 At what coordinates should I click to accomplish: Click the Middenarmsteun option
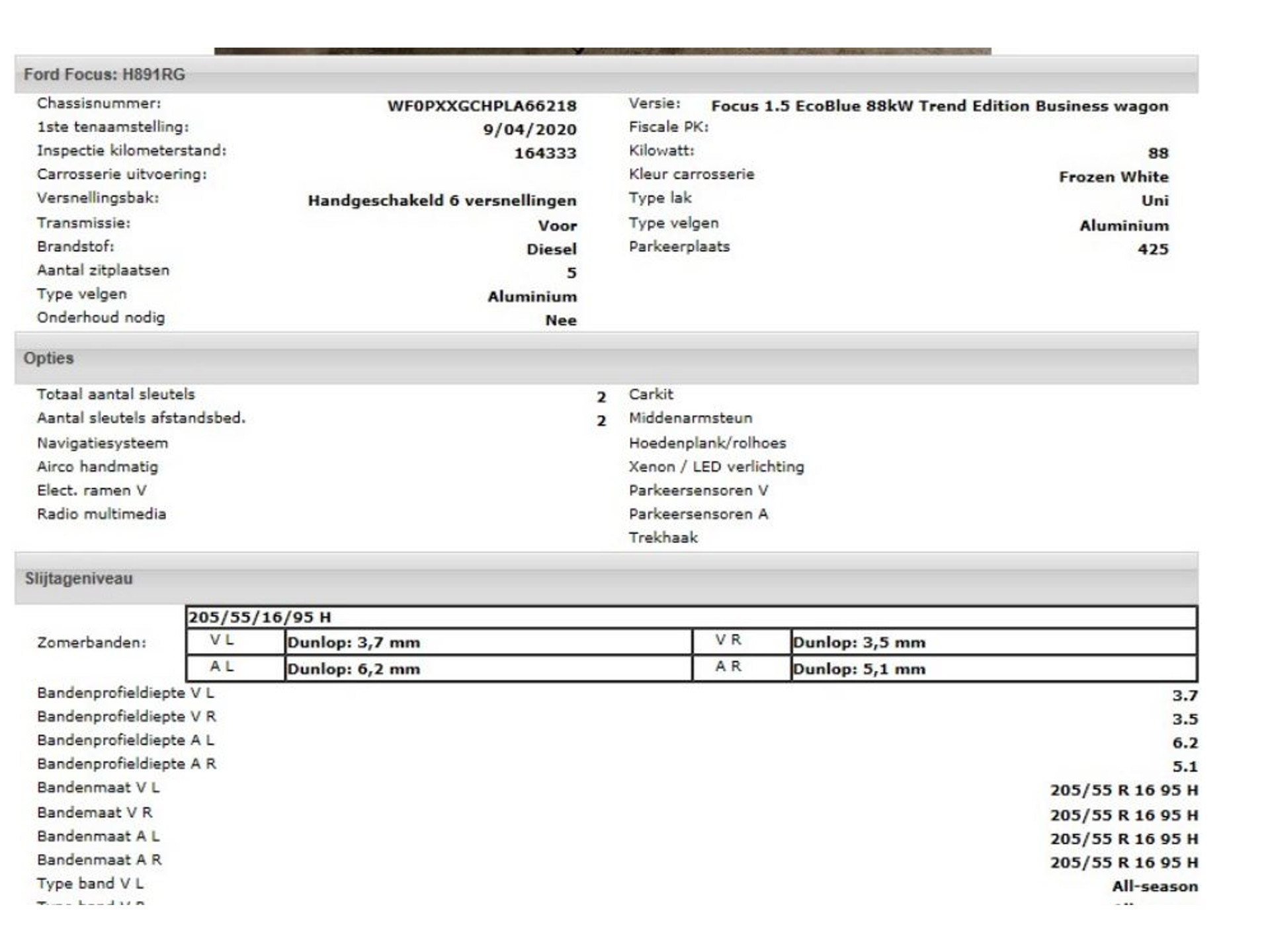691,418
